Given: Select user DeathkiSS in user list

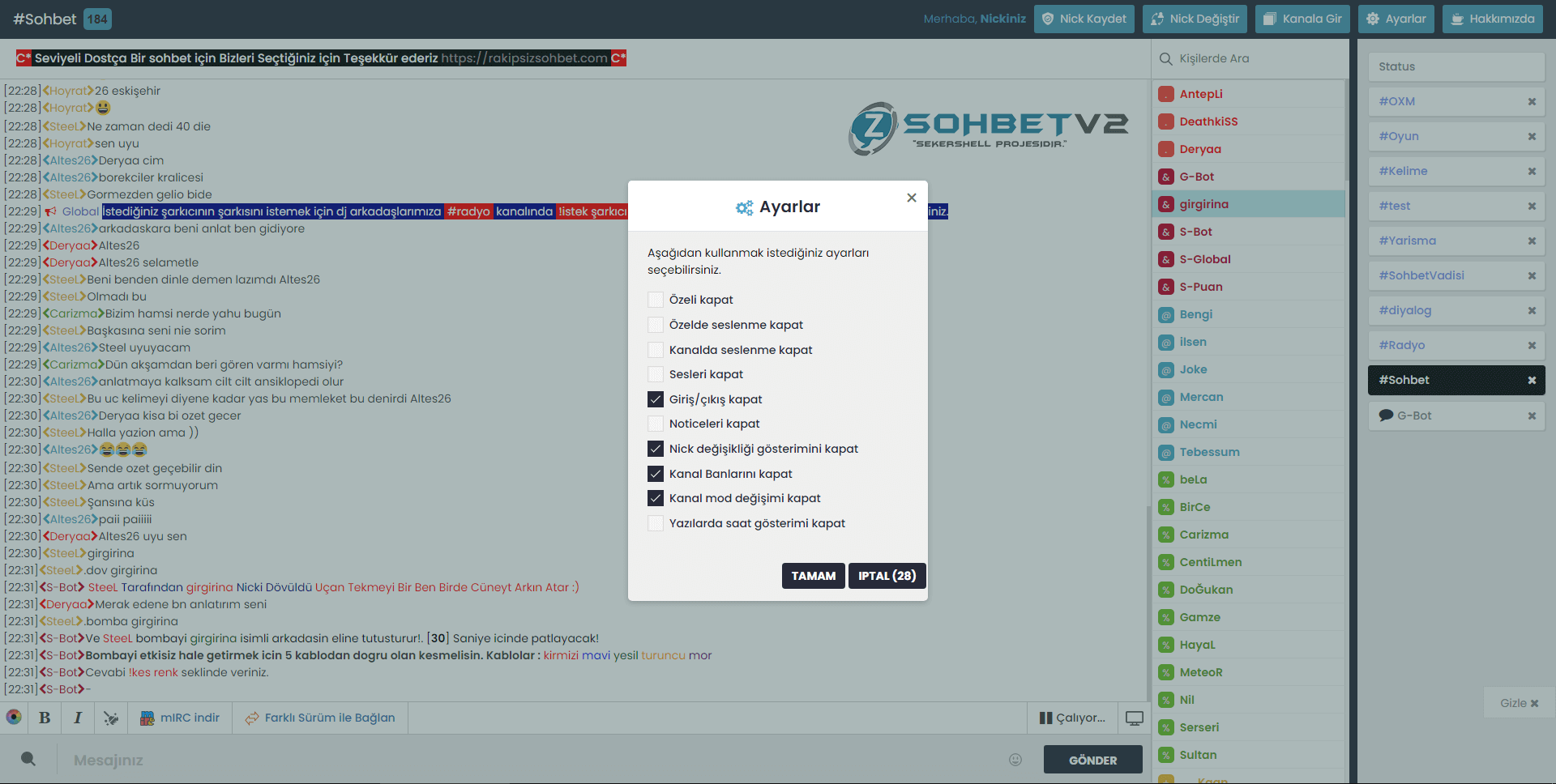Looking at the screenshot, I should click(1248, 121).
